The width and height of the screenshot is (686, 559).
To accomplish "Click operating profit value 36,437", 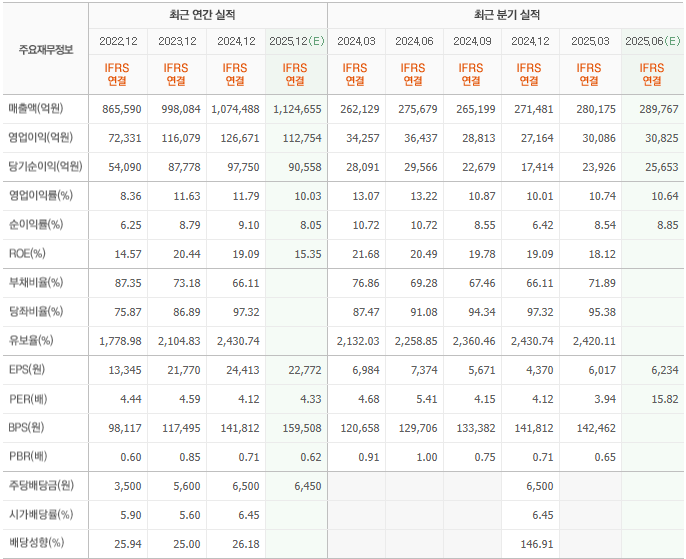I will [x=420, y=138].
